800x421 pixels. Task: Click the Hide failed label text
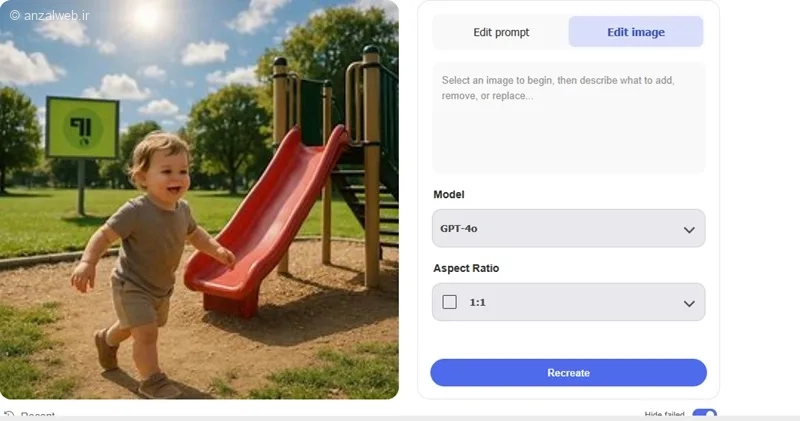[664, 414]
